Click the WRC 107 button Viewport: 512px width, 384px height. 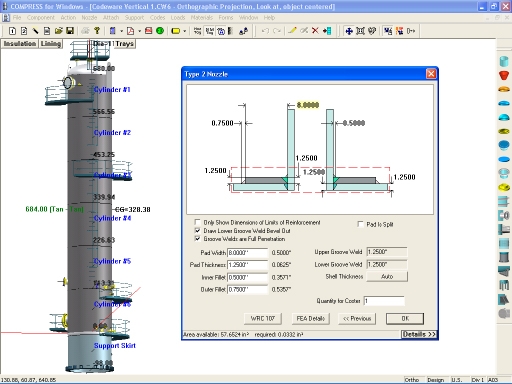click(x=263, y=319)
